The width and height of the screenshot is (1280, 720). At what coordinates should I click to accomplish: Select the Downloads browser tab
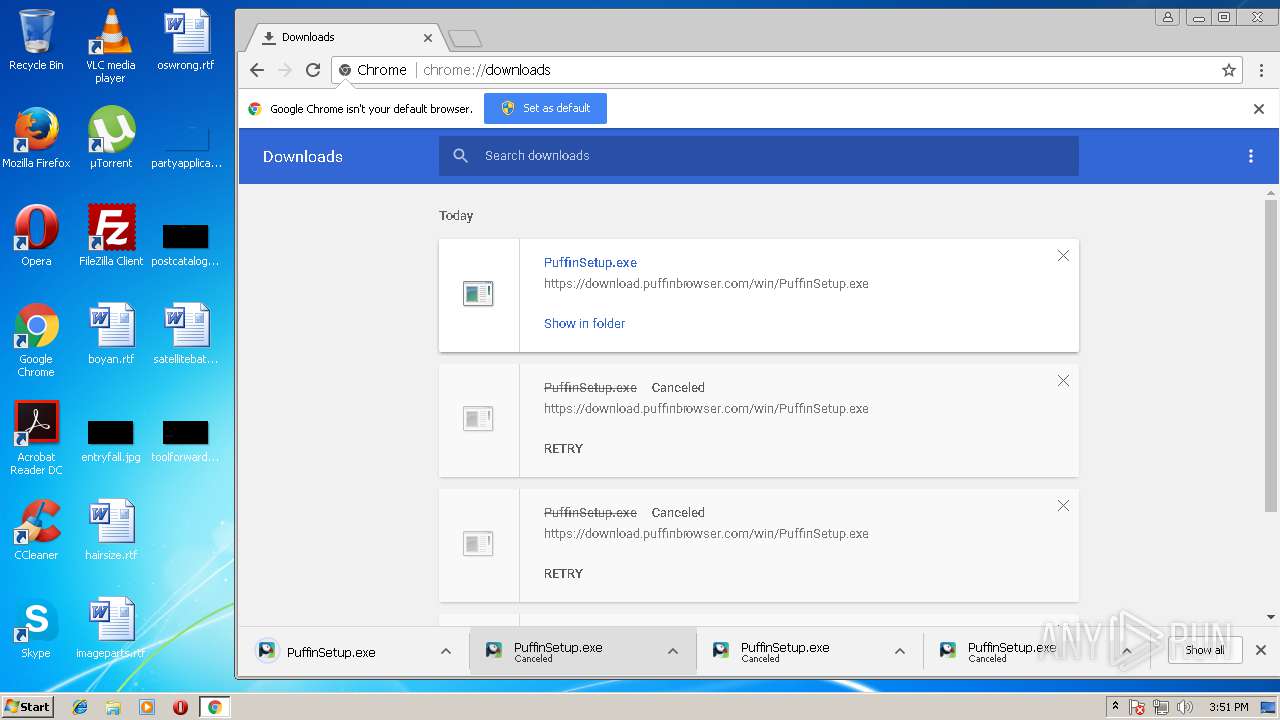340,37
